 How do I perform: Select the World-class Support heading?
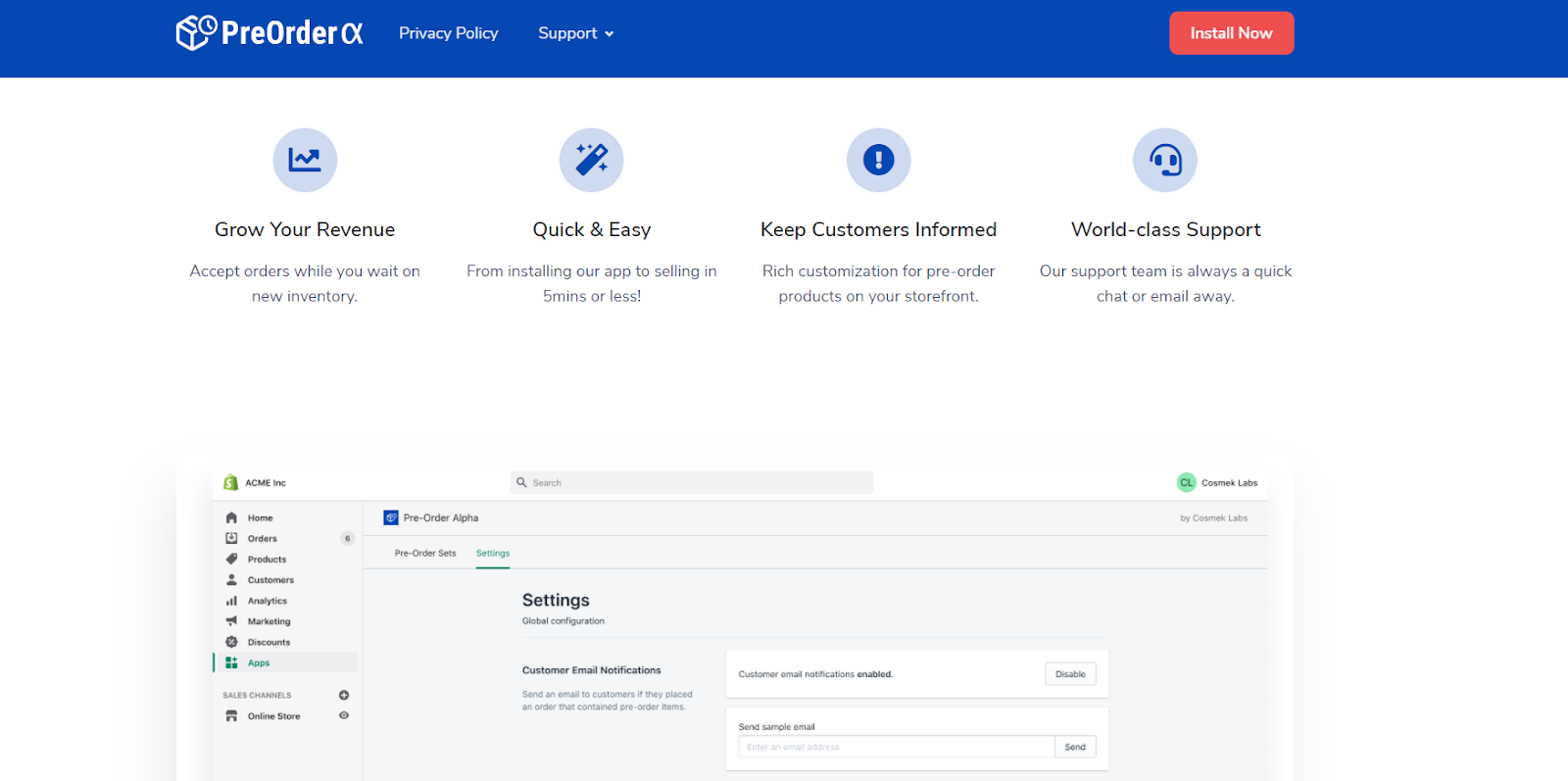click(x=1166, y=229)
